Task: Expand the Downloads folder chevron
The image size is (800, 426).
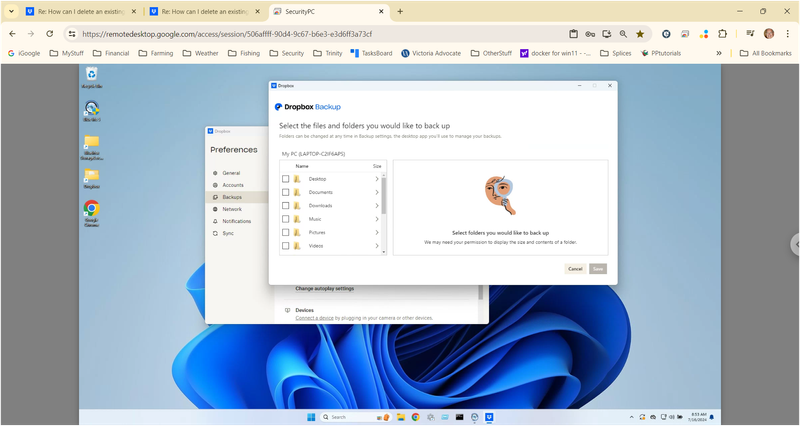Action: pyautogui.click(x=377, y=206)
